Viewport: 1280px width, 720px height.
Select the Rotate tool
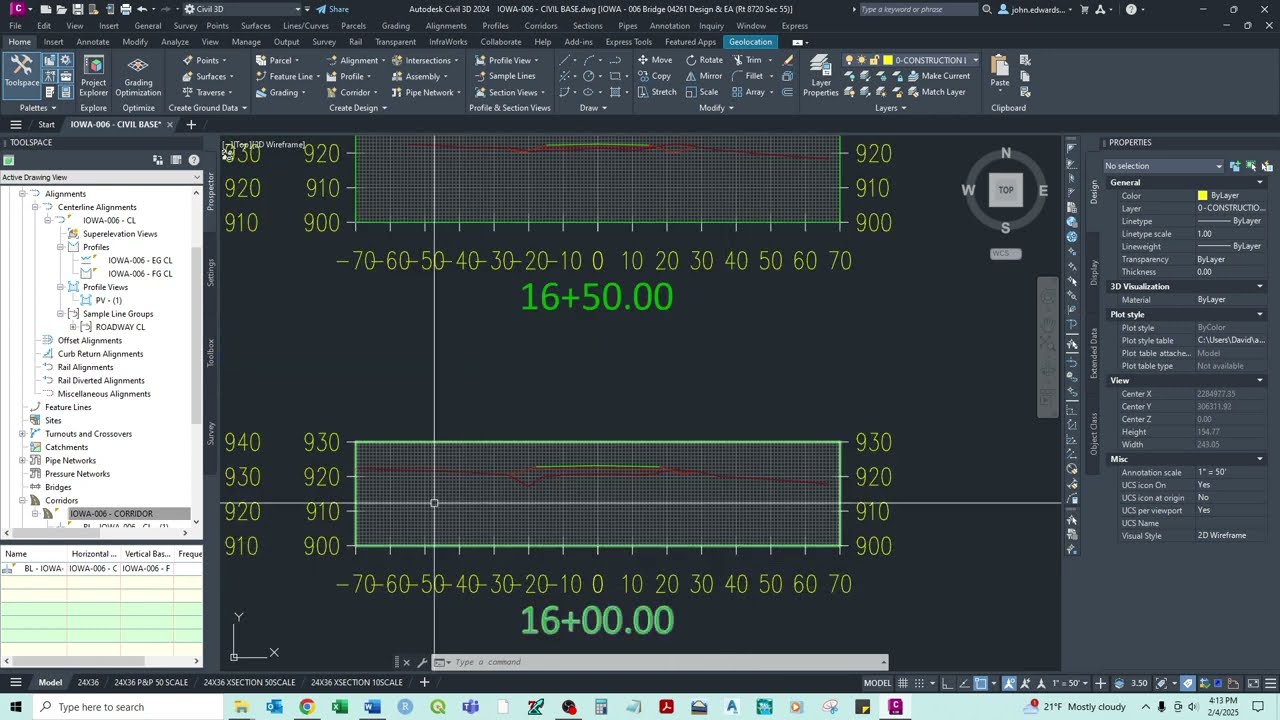point(703,60)
